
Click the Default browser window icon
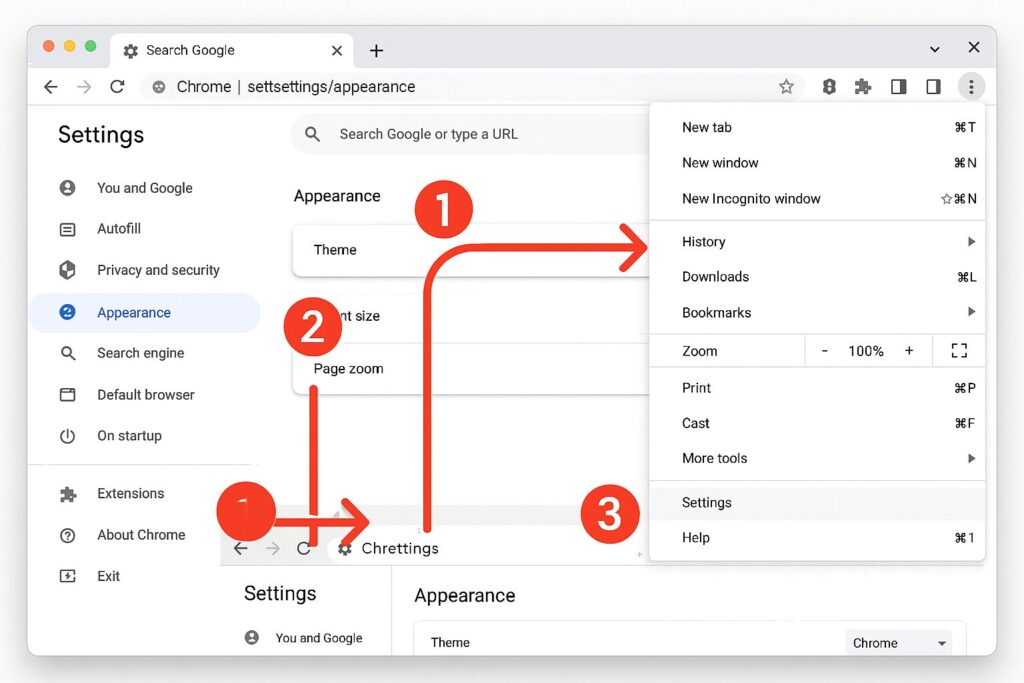(x=67, y=394)
